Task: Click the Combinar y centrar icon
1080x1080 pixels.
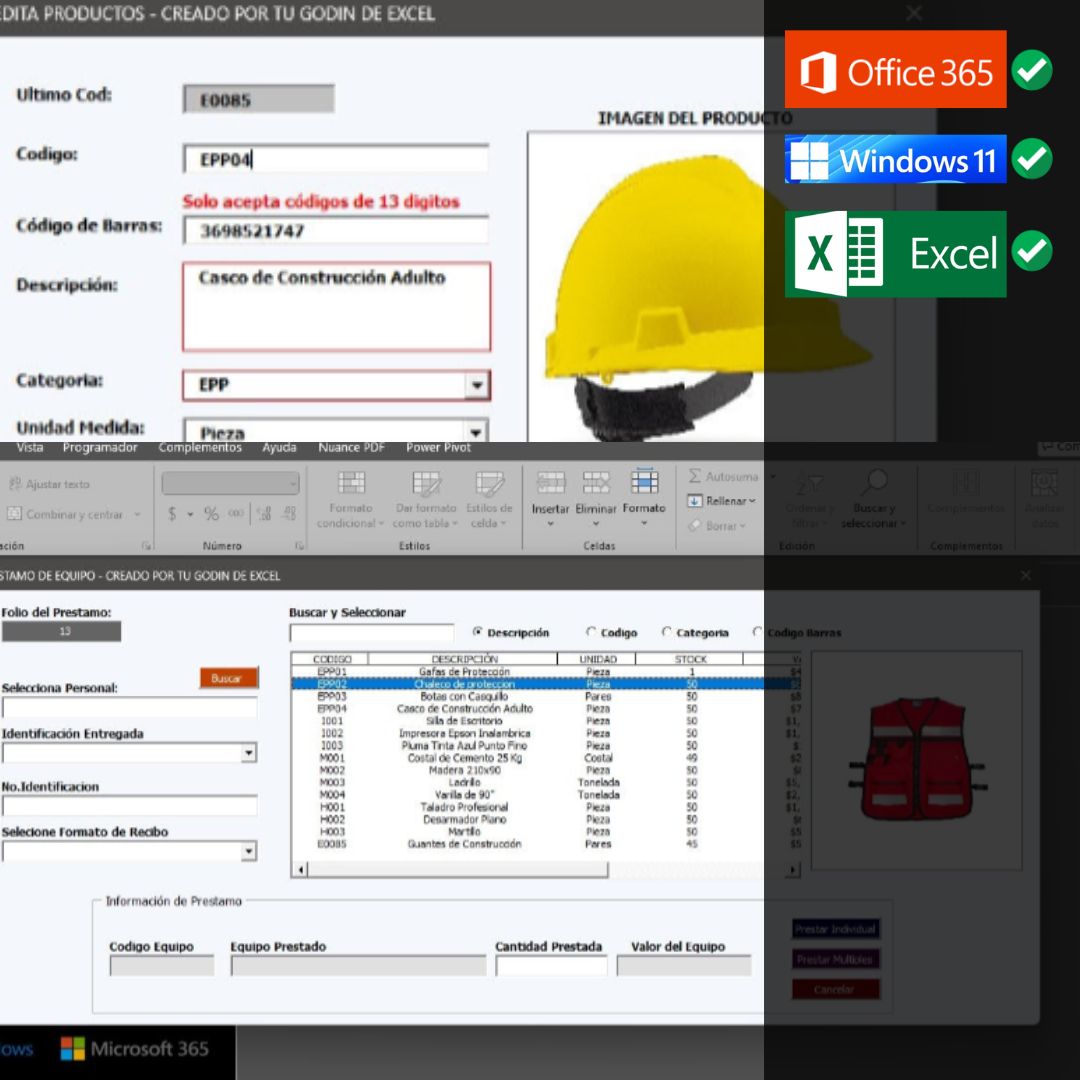Action: (x=14, y=514)
